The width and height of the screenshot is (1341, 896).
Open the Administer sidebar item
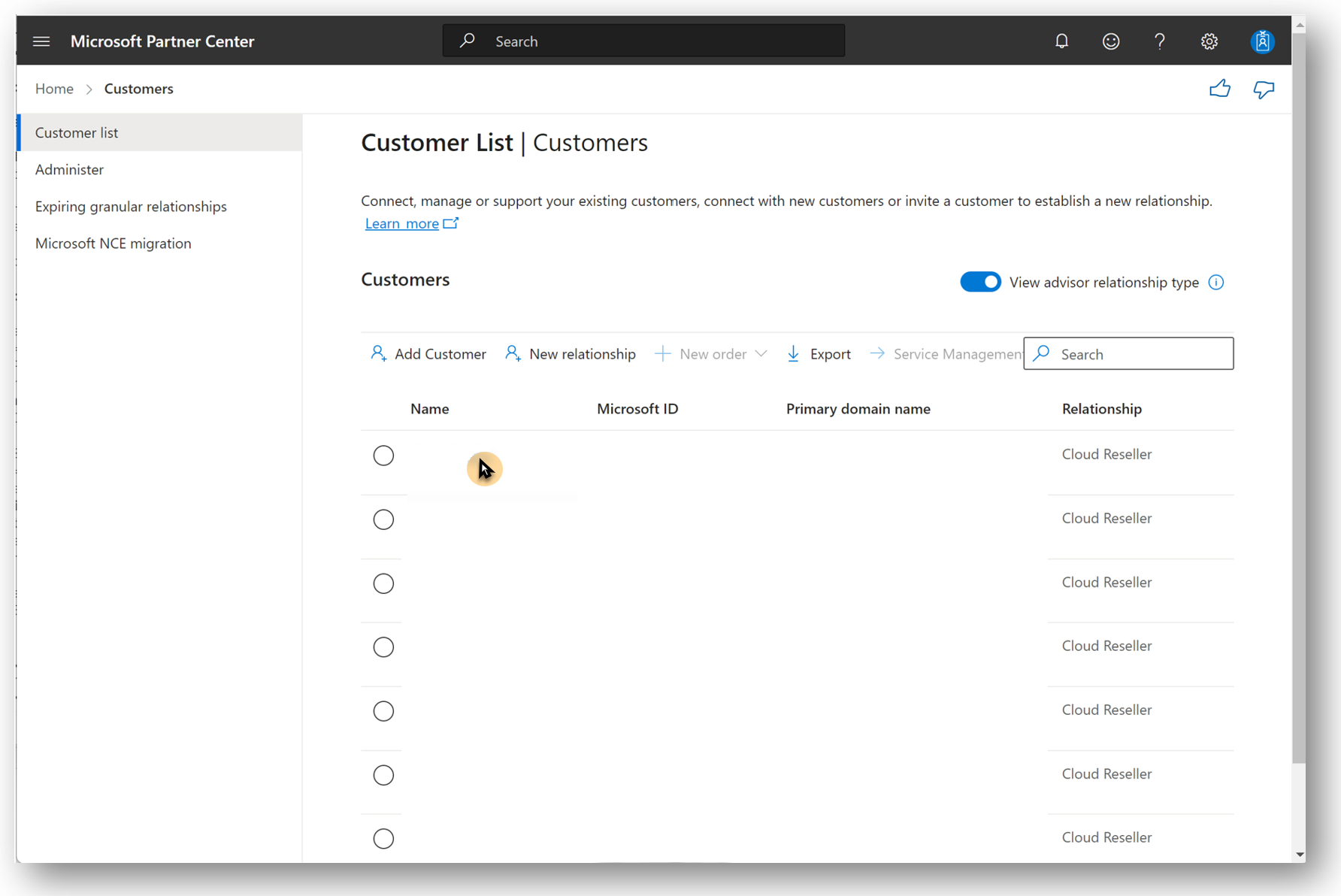(x=69, y=169)
